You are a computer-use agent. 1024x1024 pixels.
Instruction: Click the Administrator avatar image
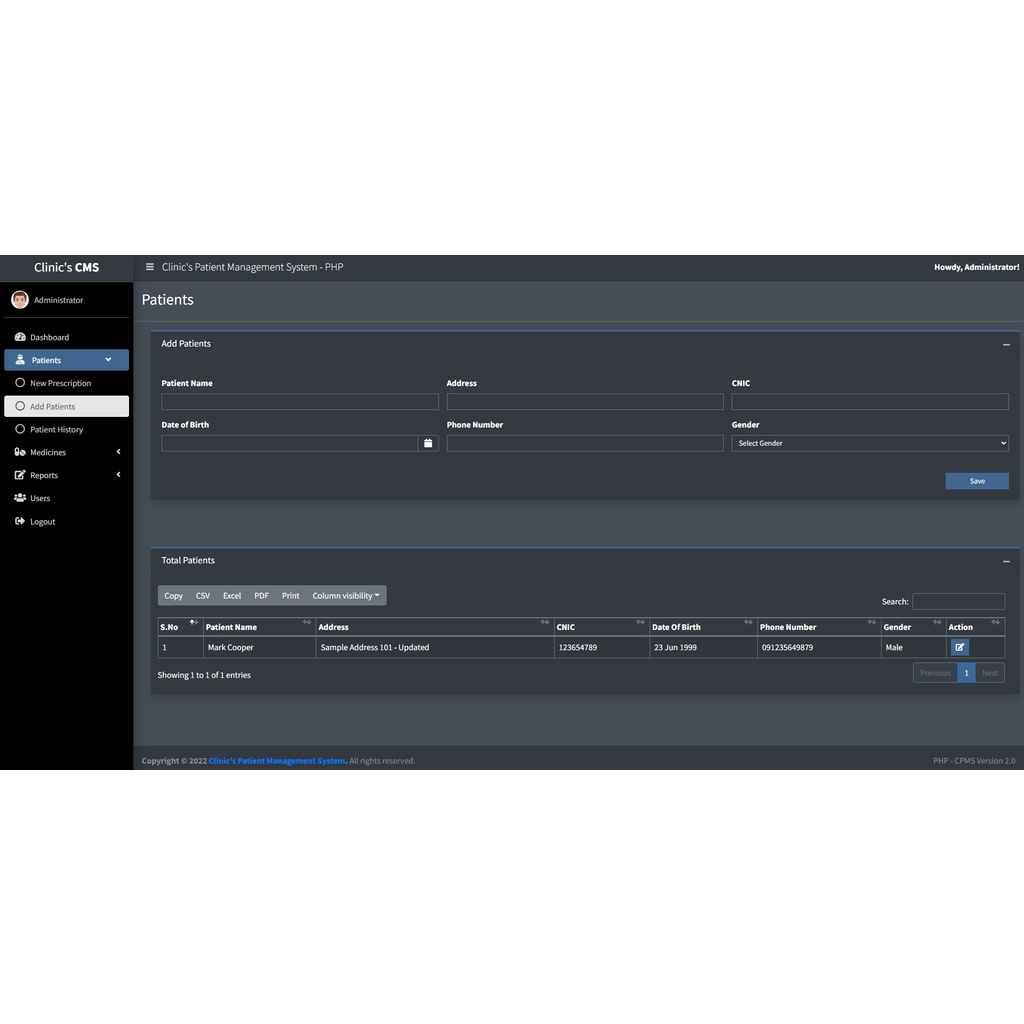pos(20,300)
